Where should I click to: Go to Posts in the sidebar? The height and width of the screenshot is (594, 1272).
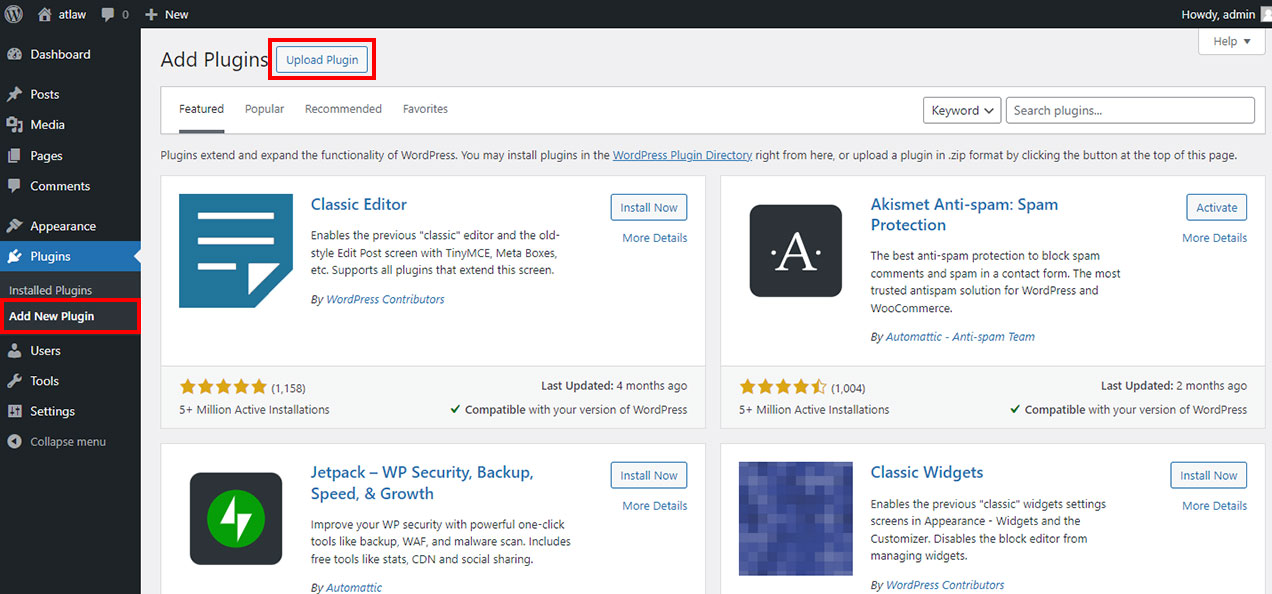(x=44, y=94)
